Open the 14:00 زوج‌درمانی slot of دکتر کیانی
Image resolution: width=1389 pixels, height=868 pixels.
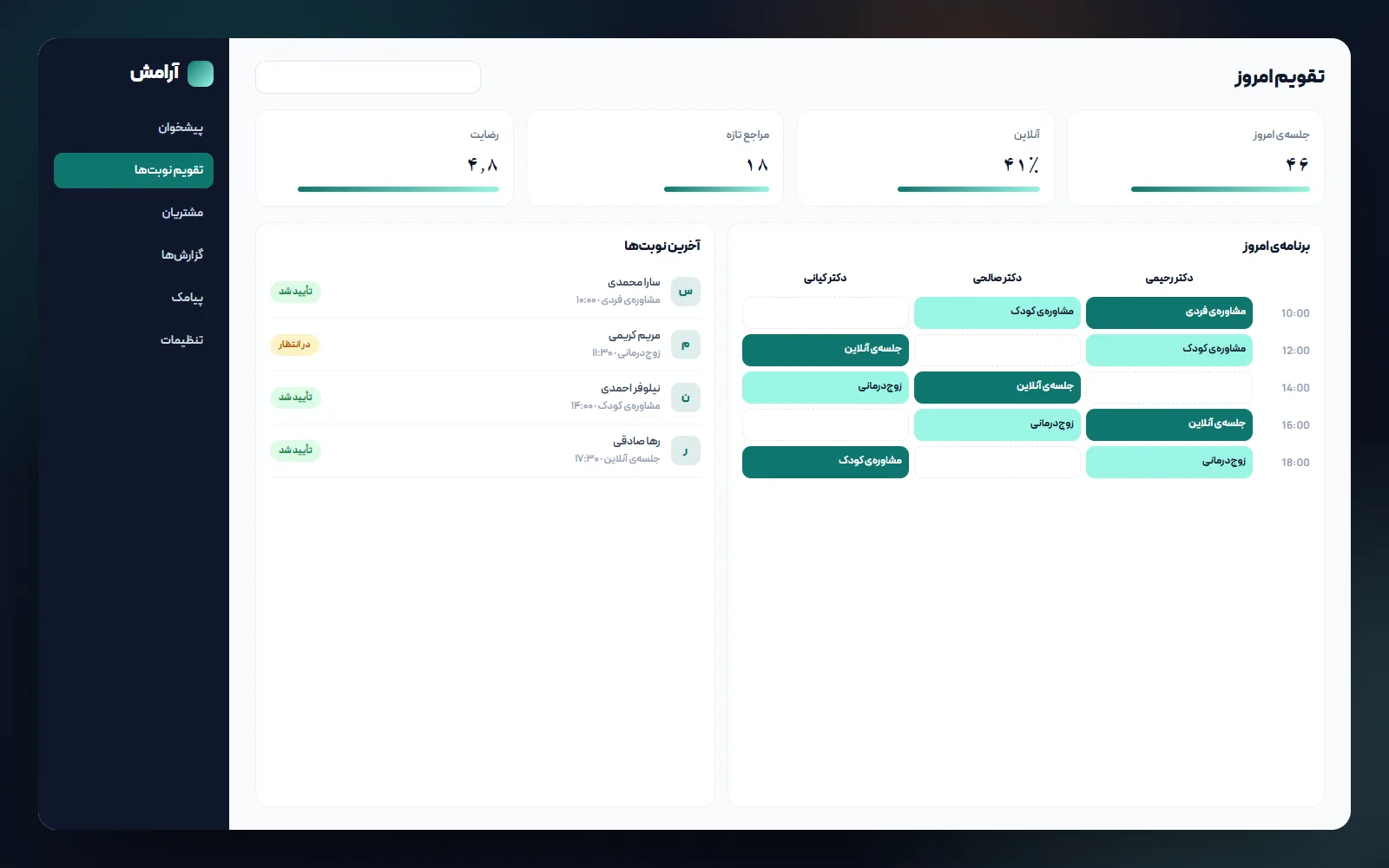[x=826, y=387]
